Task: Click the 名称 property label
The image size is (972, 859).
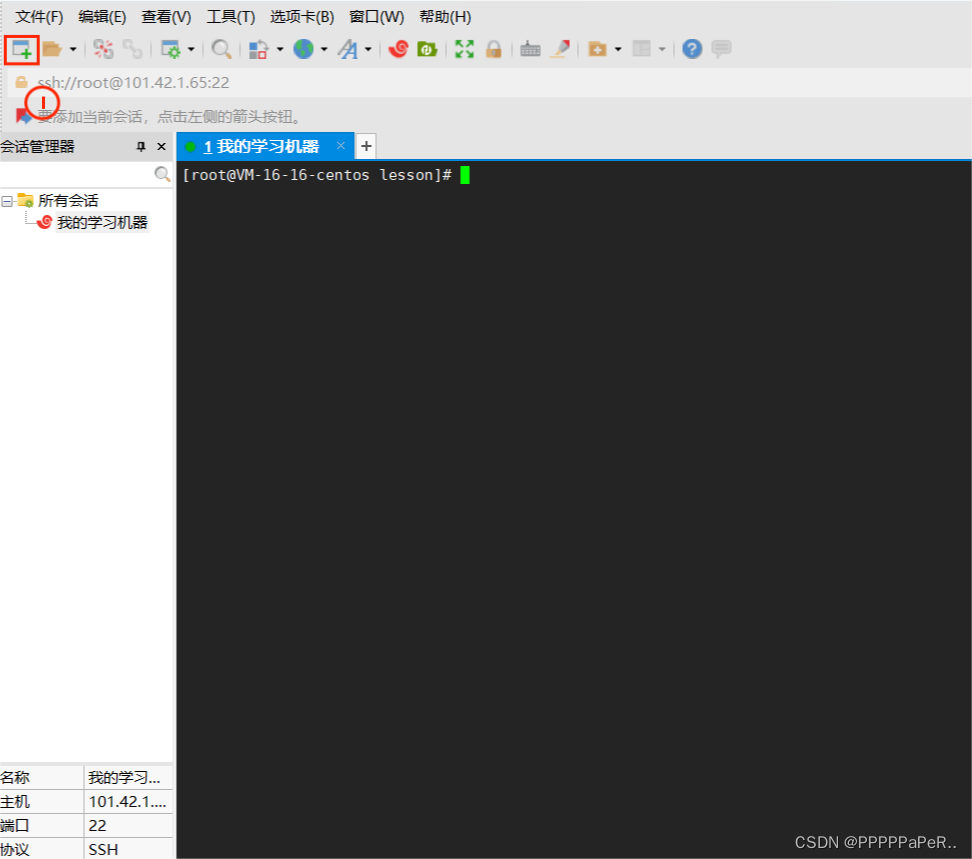Action: pyautogui.click(x=15, y=778)
